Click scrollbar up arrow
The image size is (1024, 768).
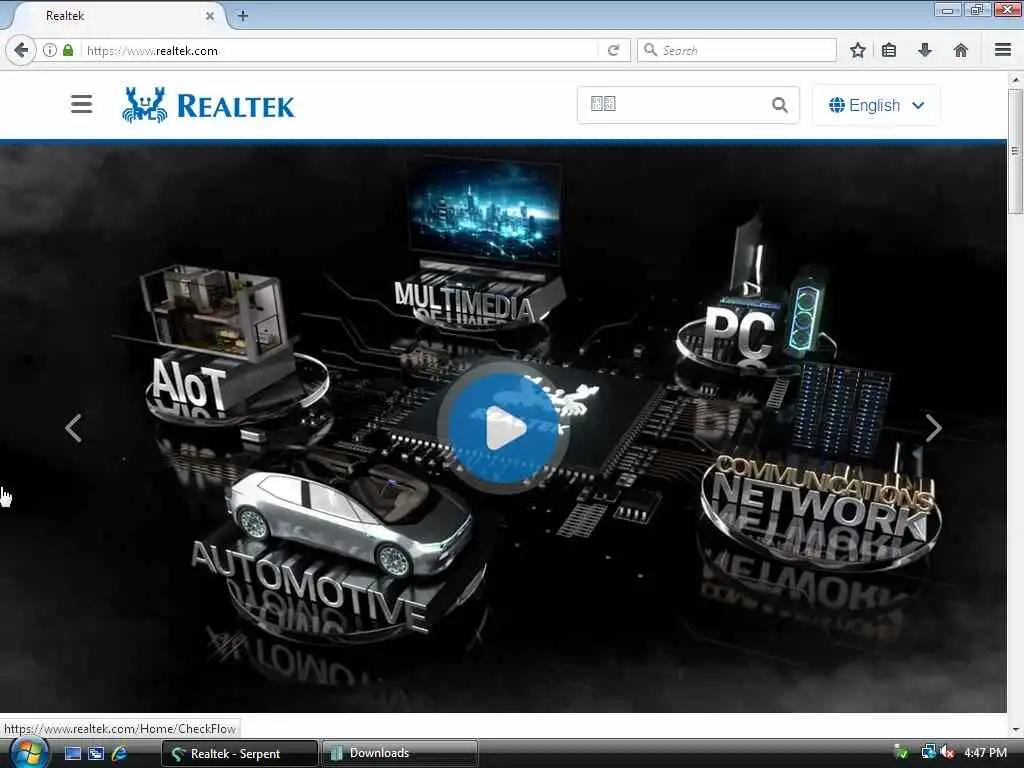(x=1016, y=80)
